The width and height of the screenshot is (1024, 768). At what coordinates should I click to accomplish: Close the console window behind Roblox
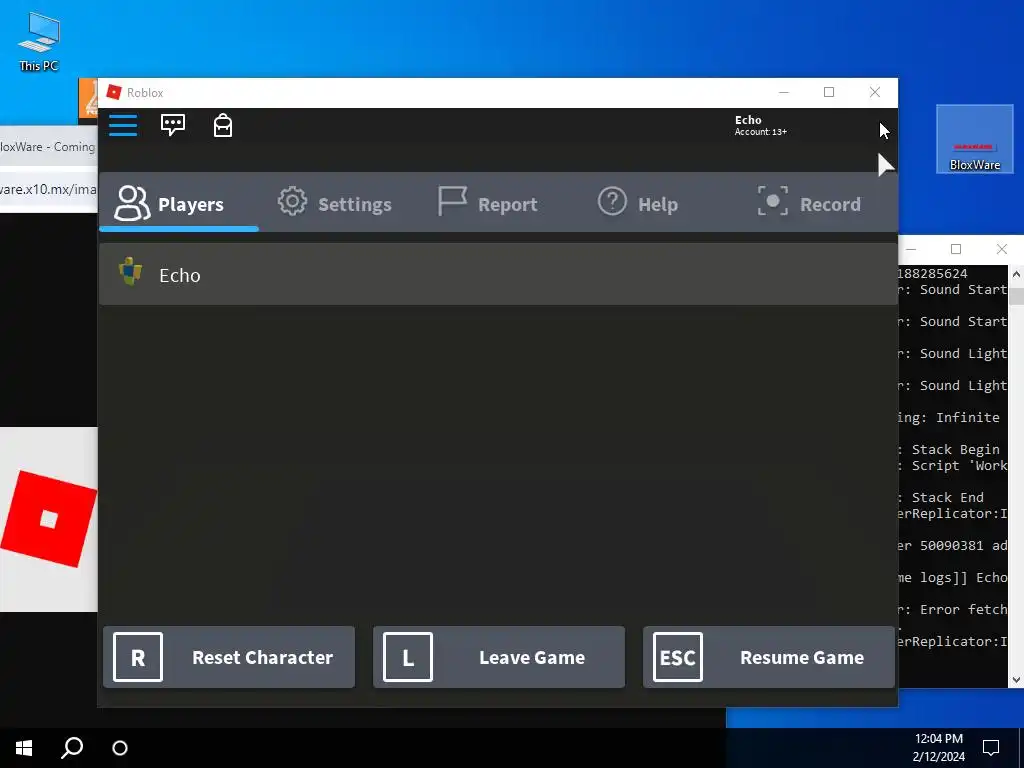click(x=1002, y=249)
